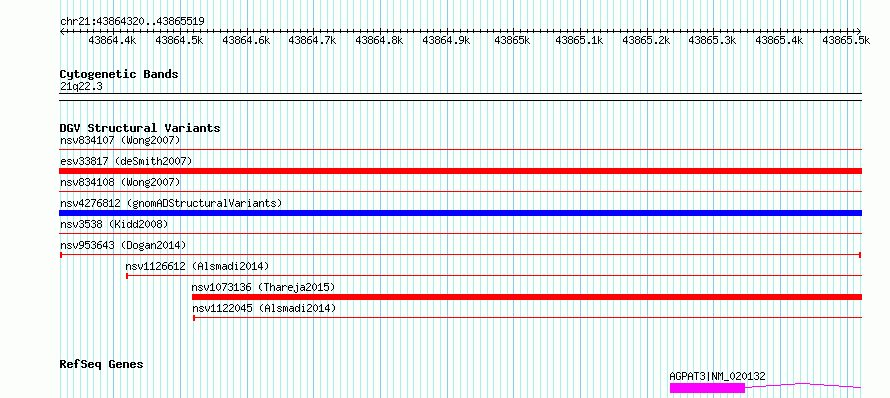Select the 43865.5k ruler tick label
The height and width of the screenshot is (398, 890).
point(846,40)
